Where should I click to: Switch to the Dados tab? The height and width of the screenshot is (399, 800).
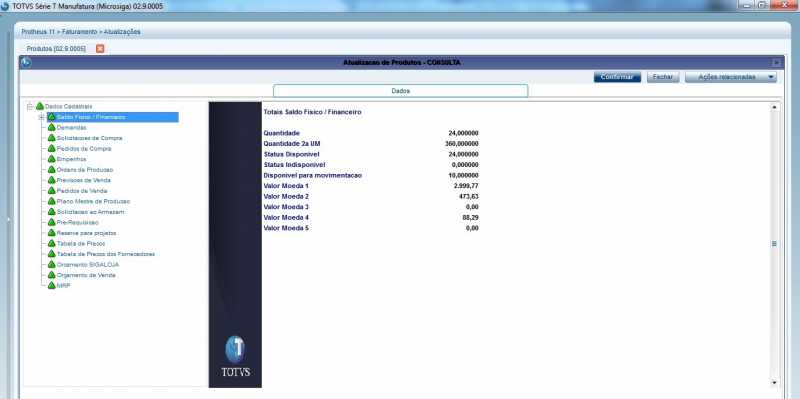pyautogui.click(x=401, y=91)
